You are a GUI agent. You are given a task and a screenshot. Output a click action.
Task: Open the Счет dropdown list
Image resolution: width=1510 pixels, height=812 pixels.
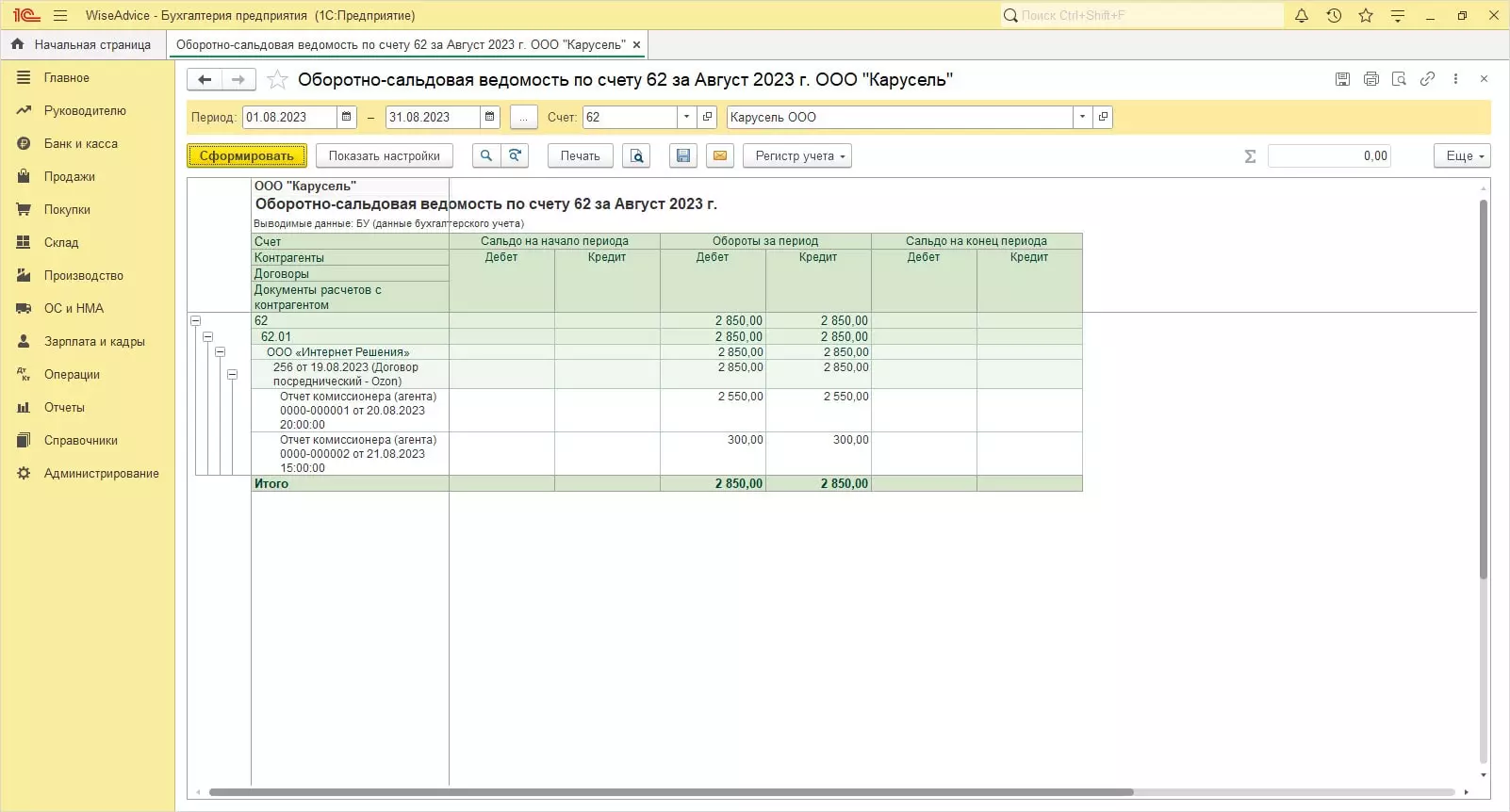(x=686, y=117)
